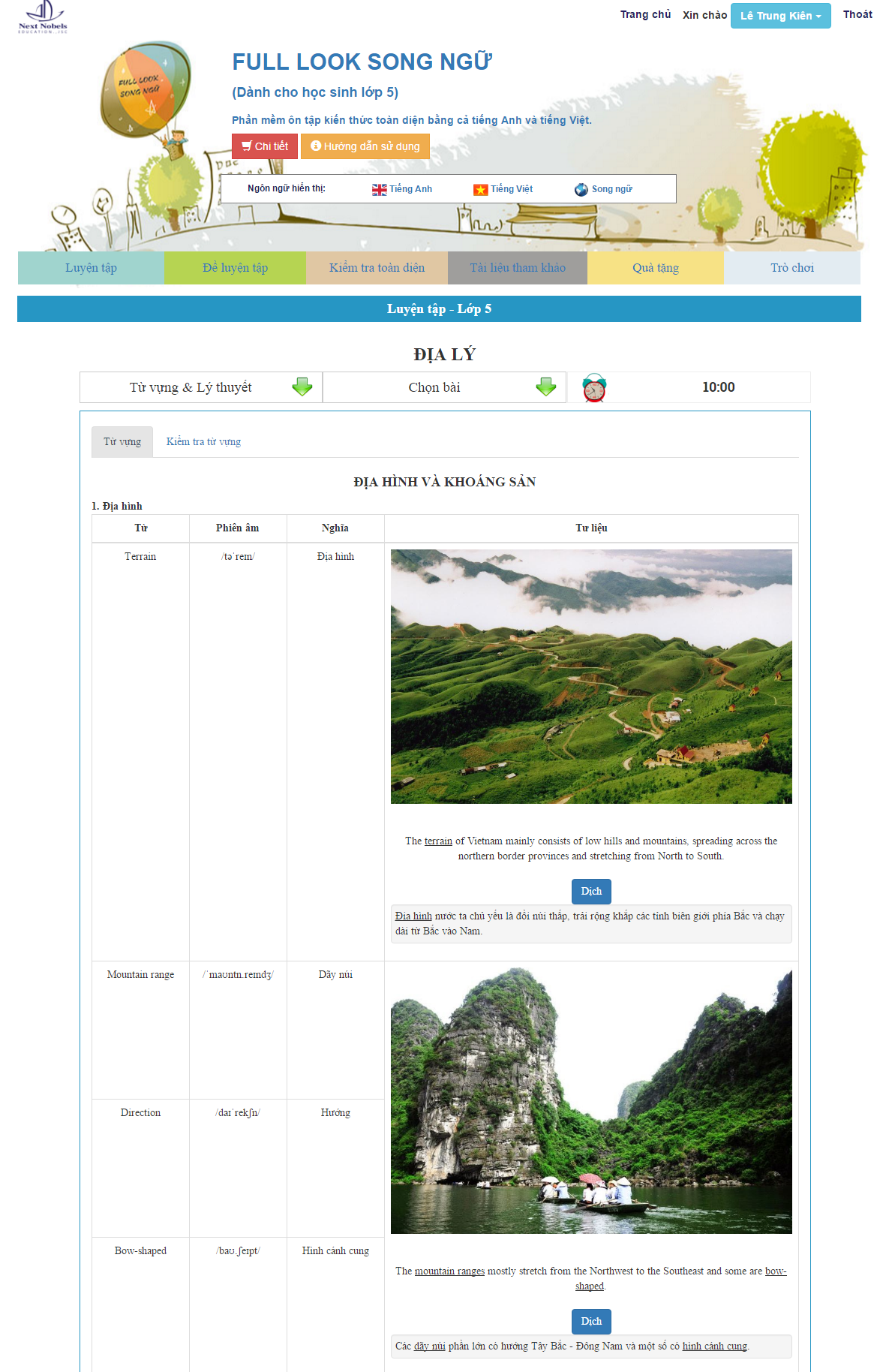Click the hot air balloon Full Look logo
The width and height of the screenshot is (874, 1372).
click(146, 100)
